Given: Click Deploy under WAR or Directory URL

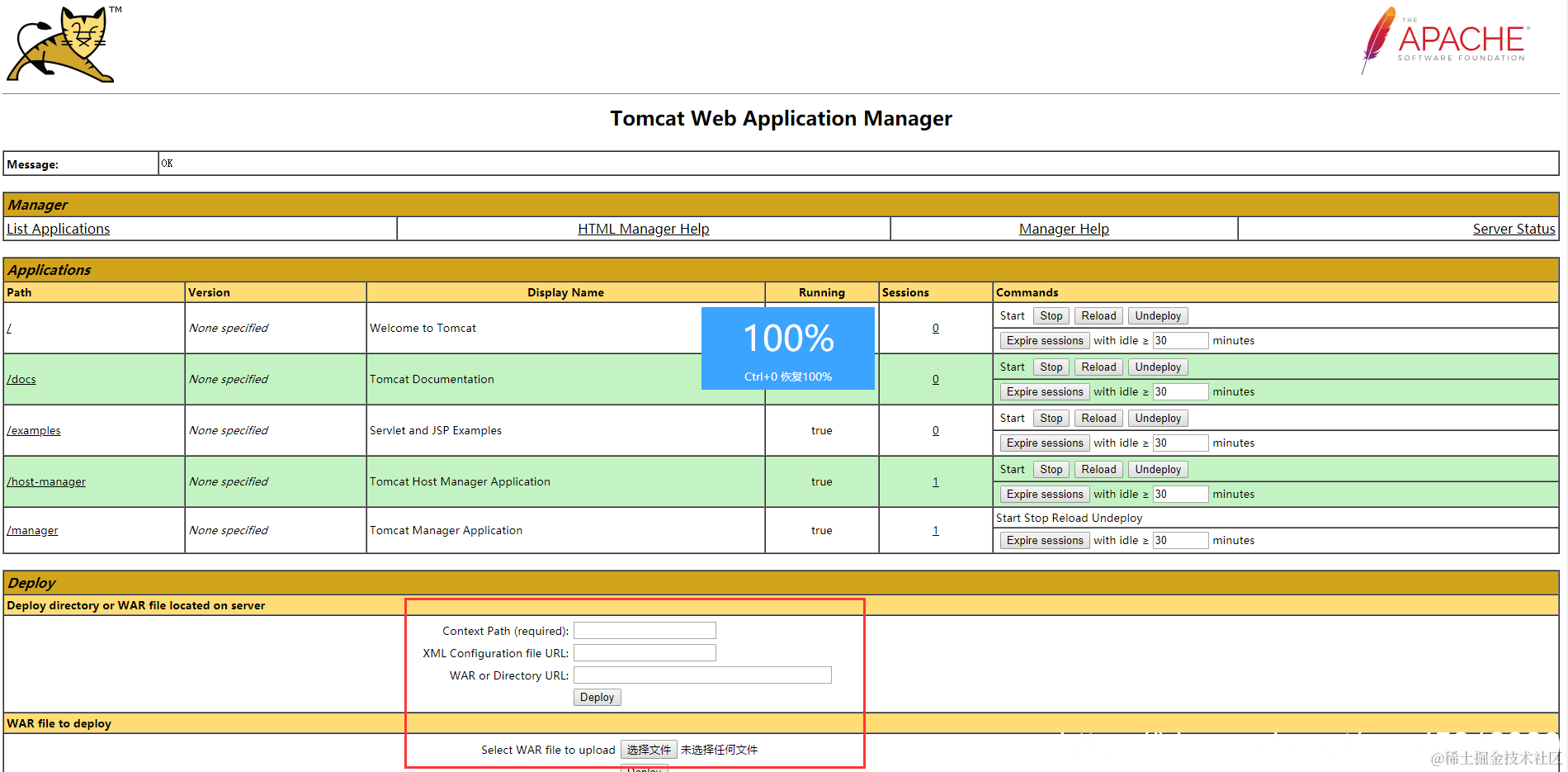Looking at the screenshot, I should coord(597,698).
